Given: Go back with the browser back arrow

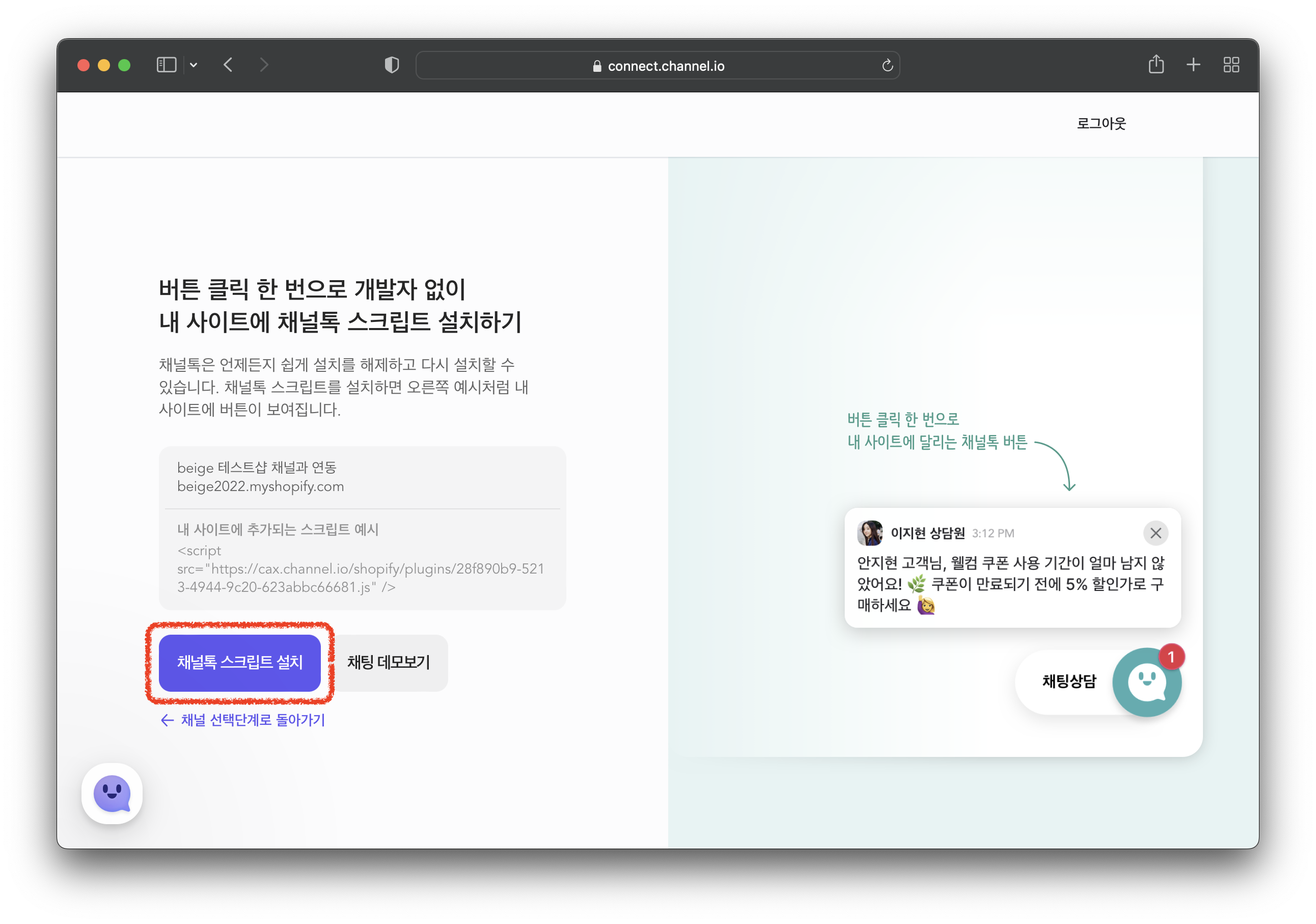Looking at the screenshot, I should (x=228, y=65).
